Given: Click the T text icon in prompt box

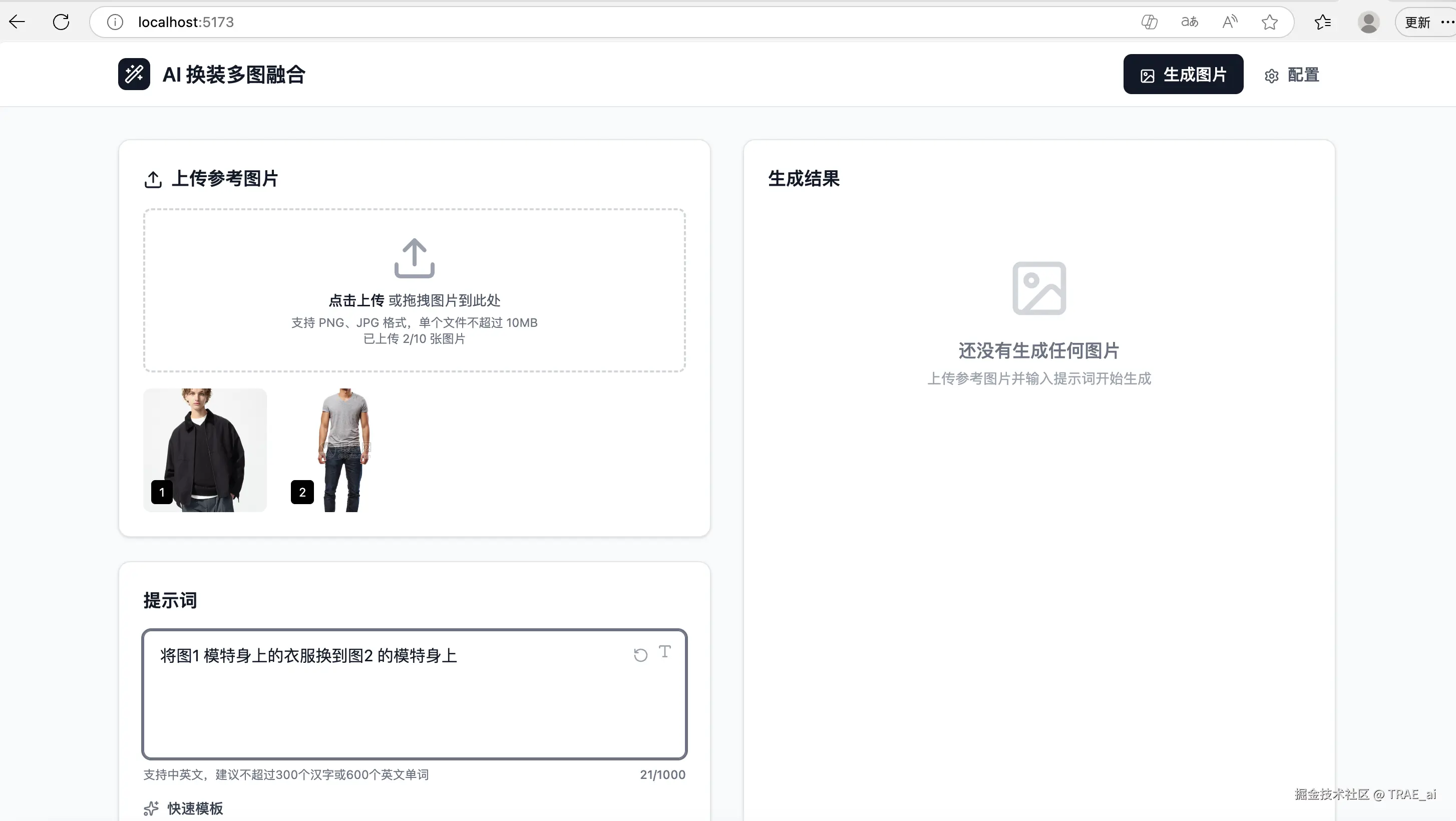Looking at the screenshot, I should 665,651.
